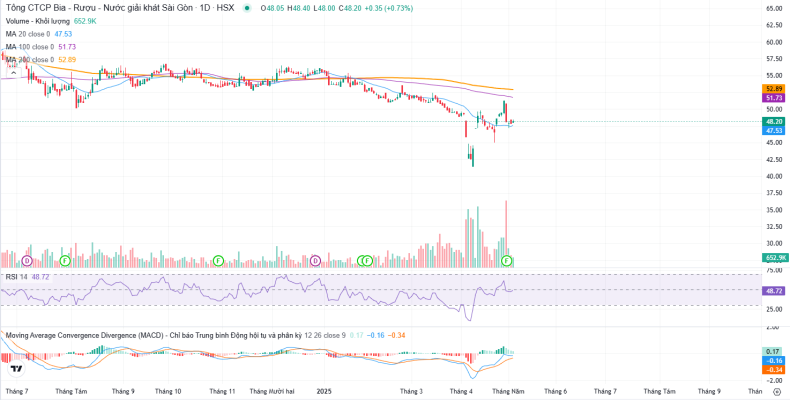Click Tháng Mười hai on the time axis
The height and width of the screenshot is (400, 790).
(272, 391)
